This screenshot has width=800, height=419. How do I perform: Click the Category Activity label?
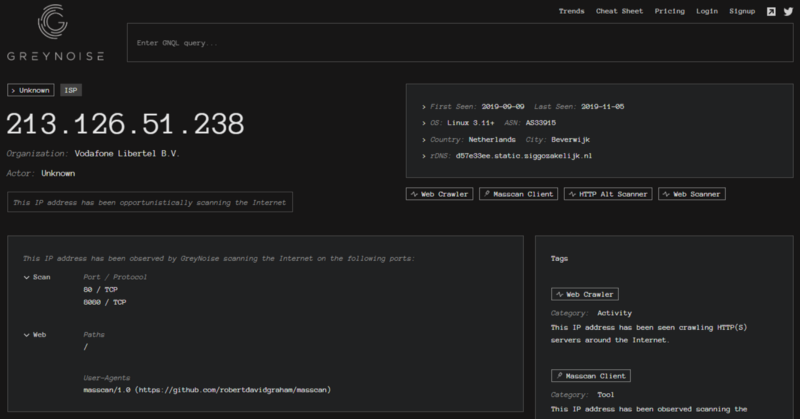point(591,313)
